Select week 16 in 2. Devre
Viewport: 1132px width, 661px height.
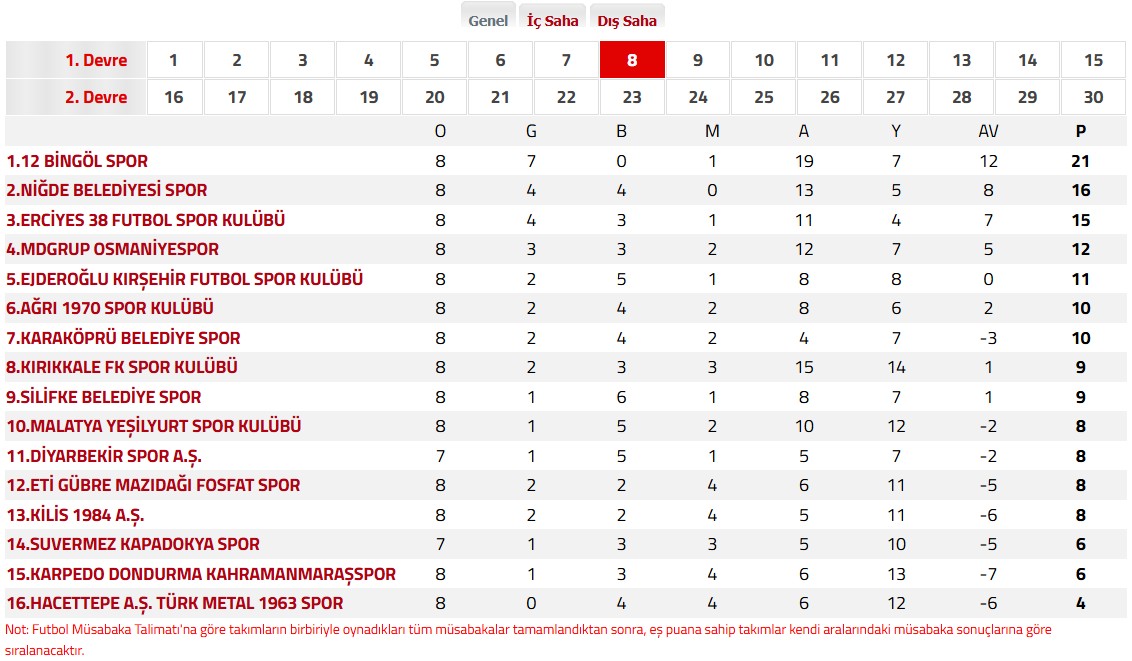174,98
